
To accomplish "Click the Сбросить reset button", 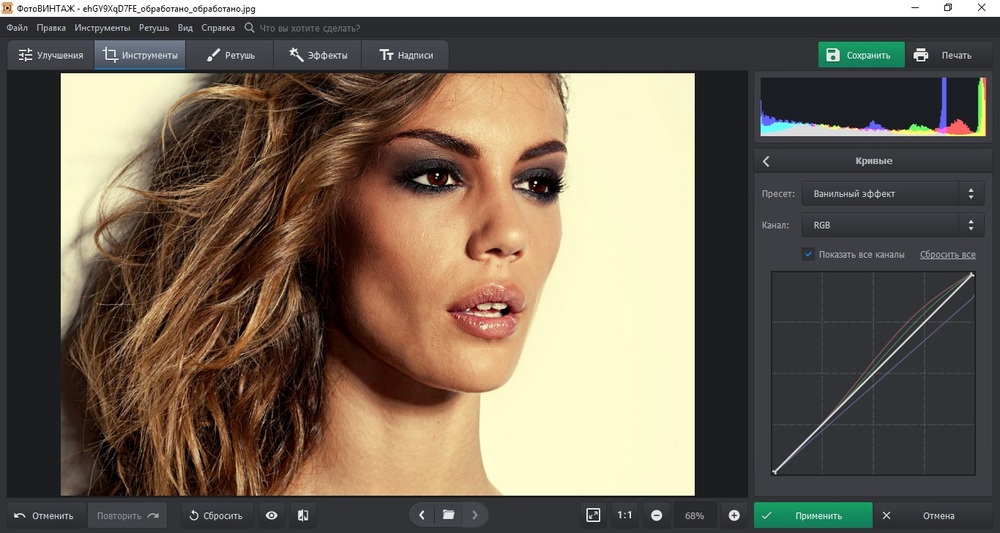I will tap(216, 516).
